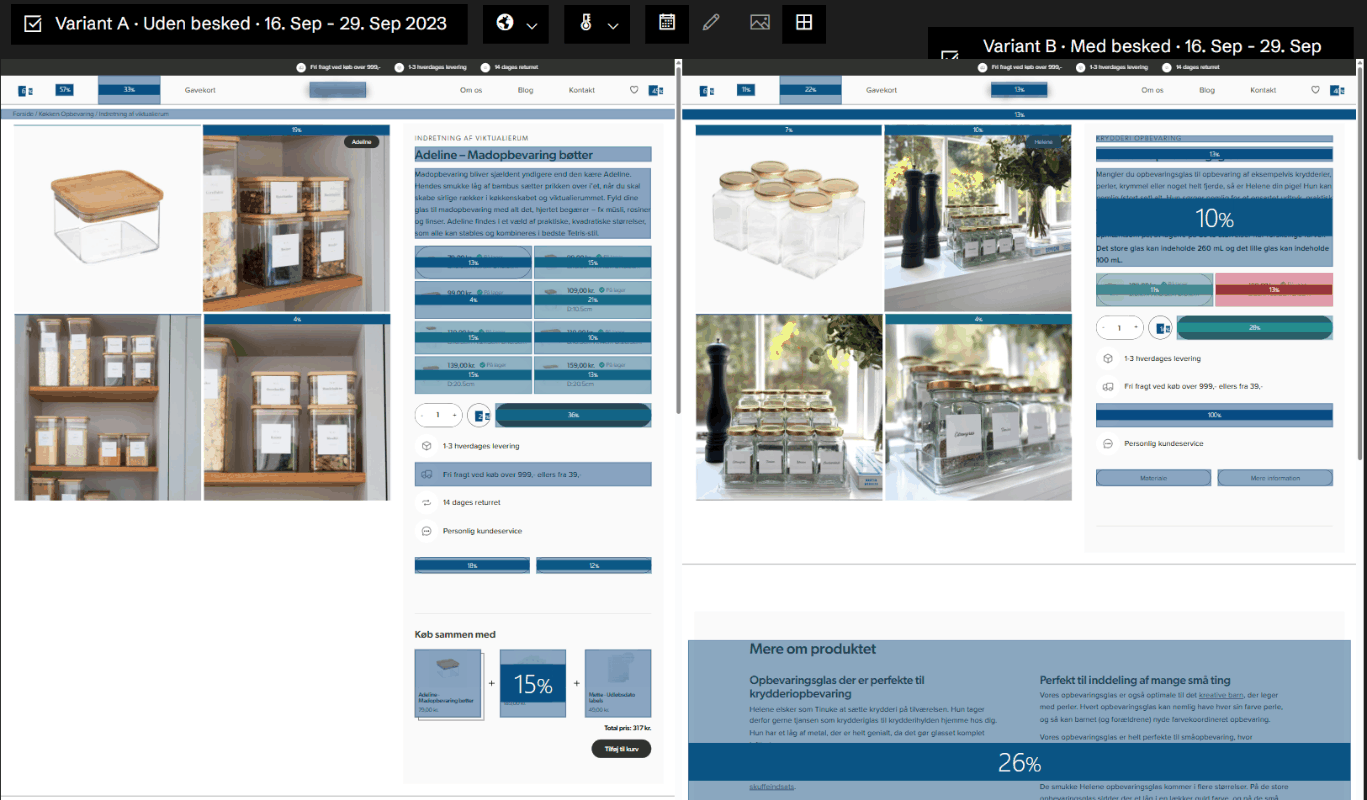The image size is (1367, 800).
Task: Select Blog in Variant A menu
Action: click(526, 90)
